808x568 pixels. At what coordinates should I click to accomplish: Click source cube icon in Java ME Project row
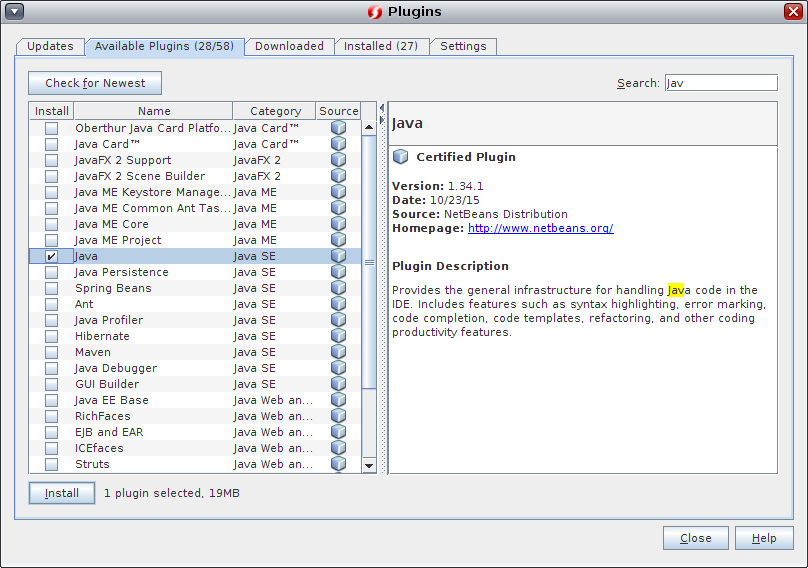pyautogui.click(x=338, y=240)
